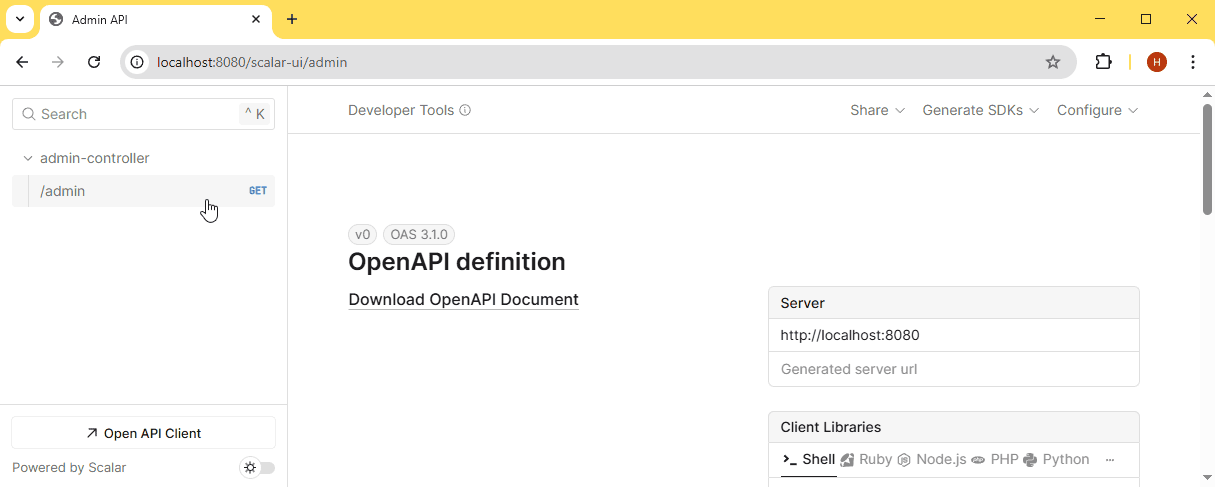
Task: Select the /admin GET endpoint
Action: click(143, 191)
